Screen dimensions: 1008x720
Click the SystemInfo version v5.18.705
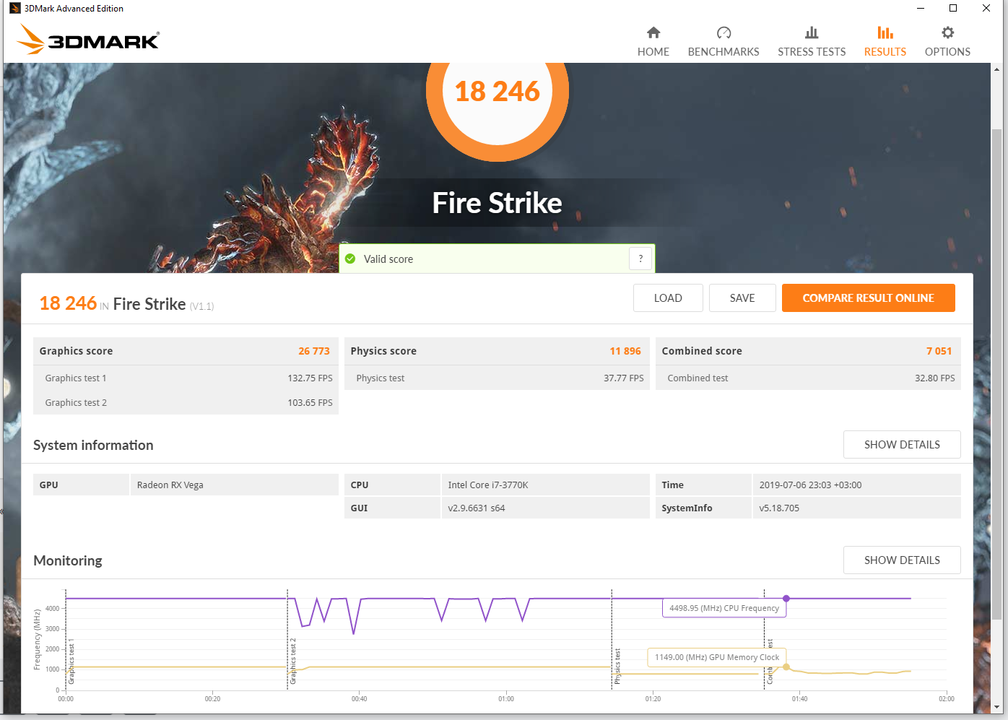pos(779,508)
